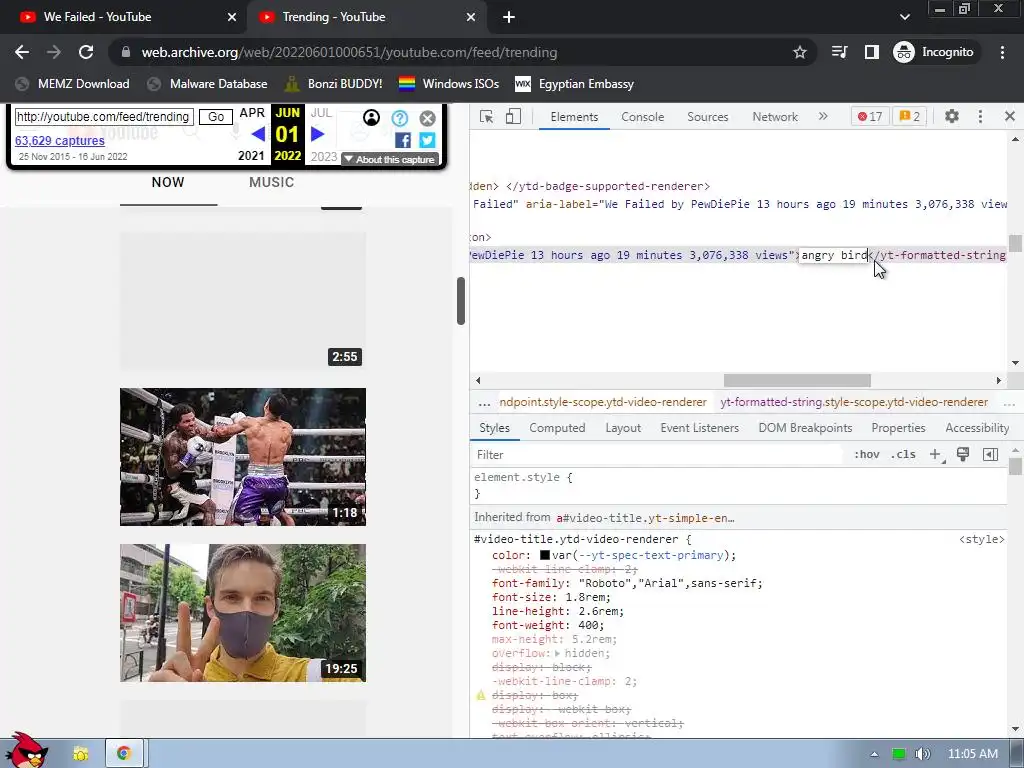Go to next capture blue arrow
This screenshot has width=1024, height=768.
(317, 134)
